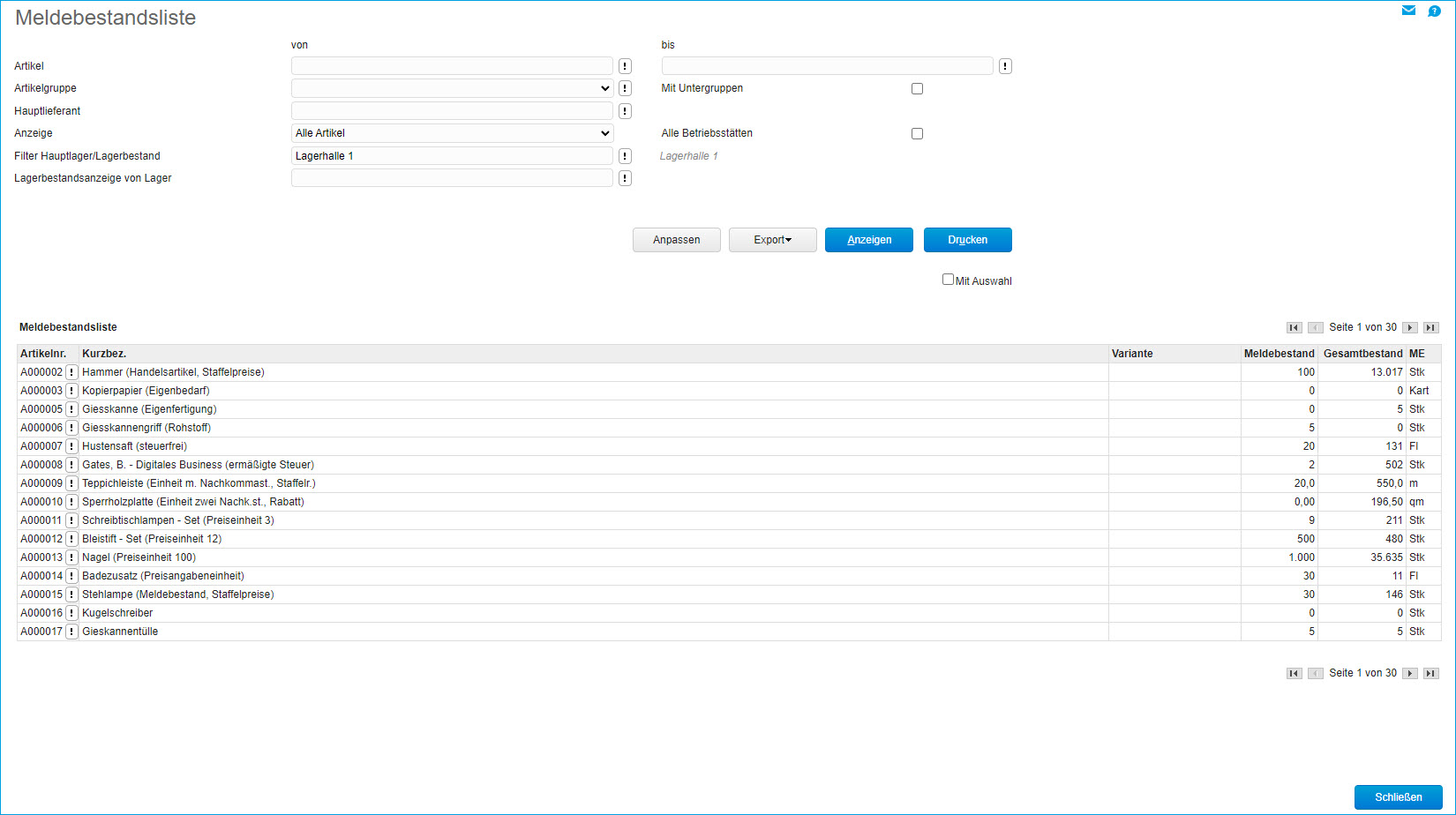Open detail icon for article A000009
The image size is (1456, 815).
(x=72, y=483)
